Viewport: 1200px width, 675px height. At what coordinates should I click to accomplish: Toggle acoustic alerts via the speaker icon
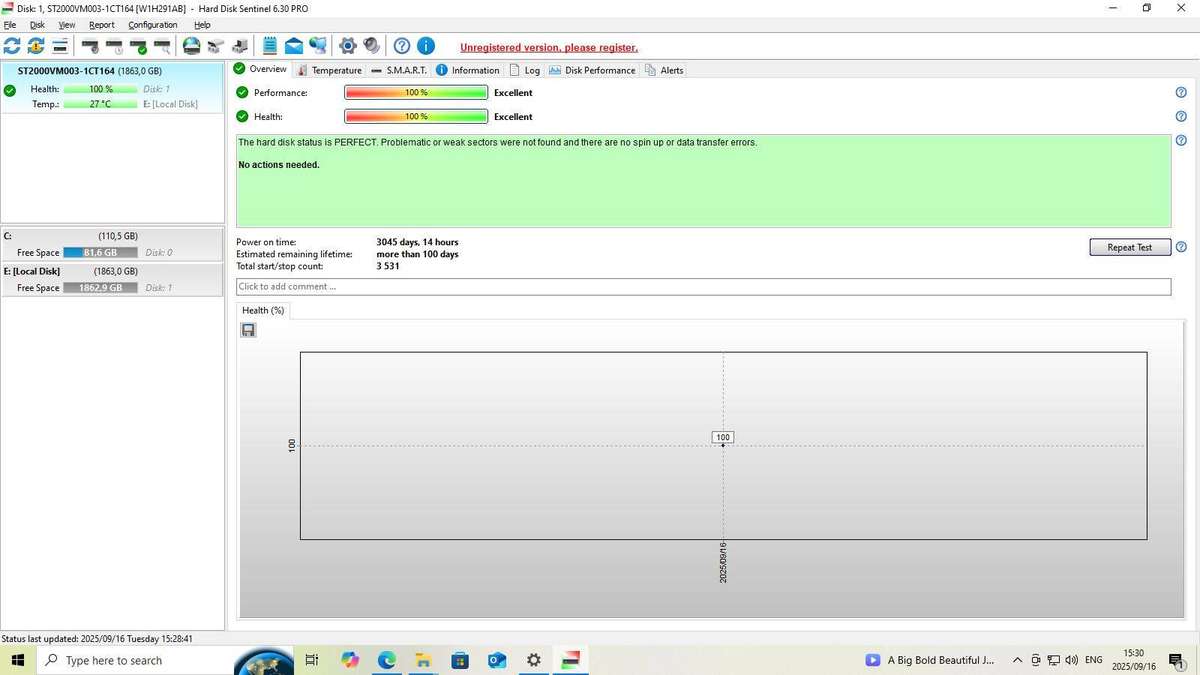[371, 45]
